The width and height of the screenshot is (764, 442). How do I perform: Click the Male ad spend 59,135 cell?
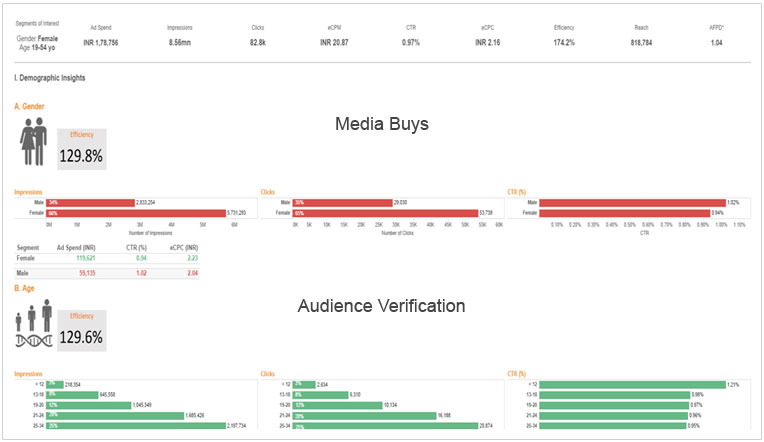87,273
